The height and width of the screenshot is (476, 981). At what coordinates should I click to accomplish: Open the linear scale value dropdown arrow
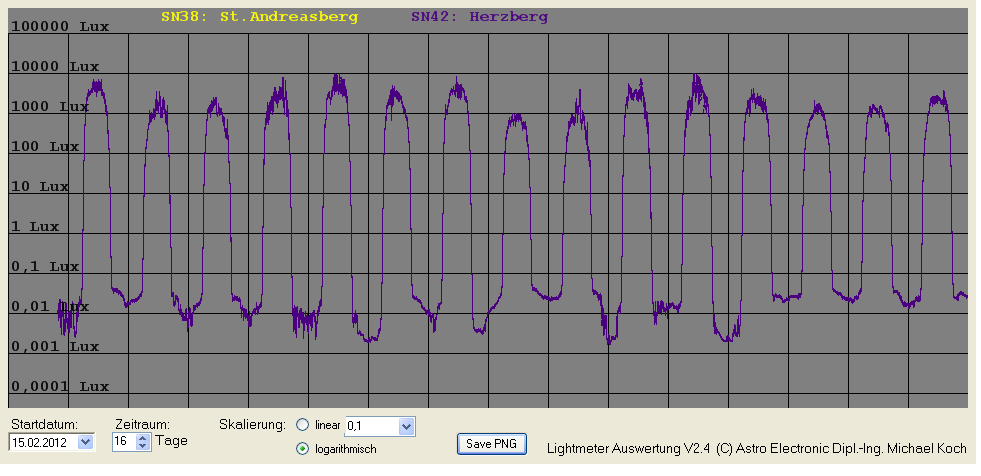pyautogui.click(x=406, y=427)
